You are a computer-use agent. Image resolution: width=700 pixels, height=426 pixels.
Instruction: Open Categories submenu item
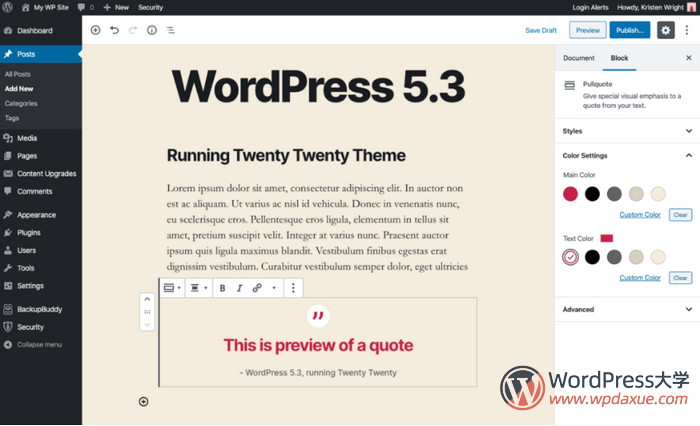[21, 104]
